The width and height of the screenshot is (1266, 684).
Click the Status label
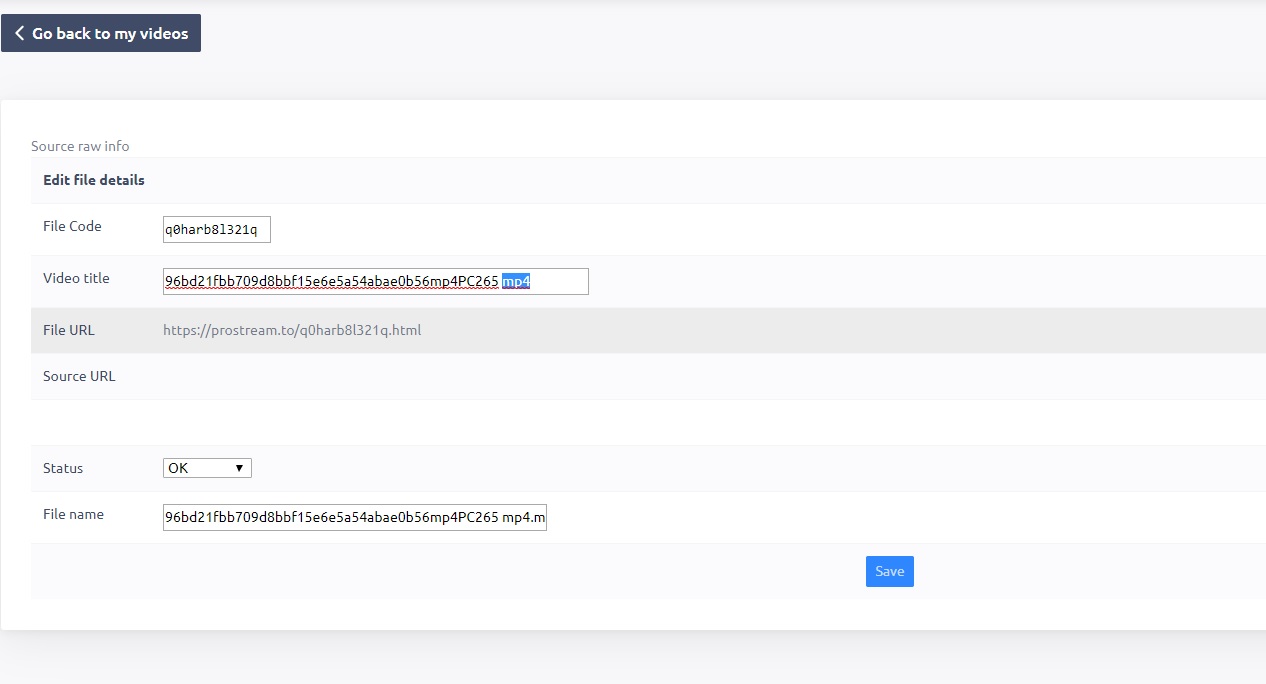coord(63,468)
